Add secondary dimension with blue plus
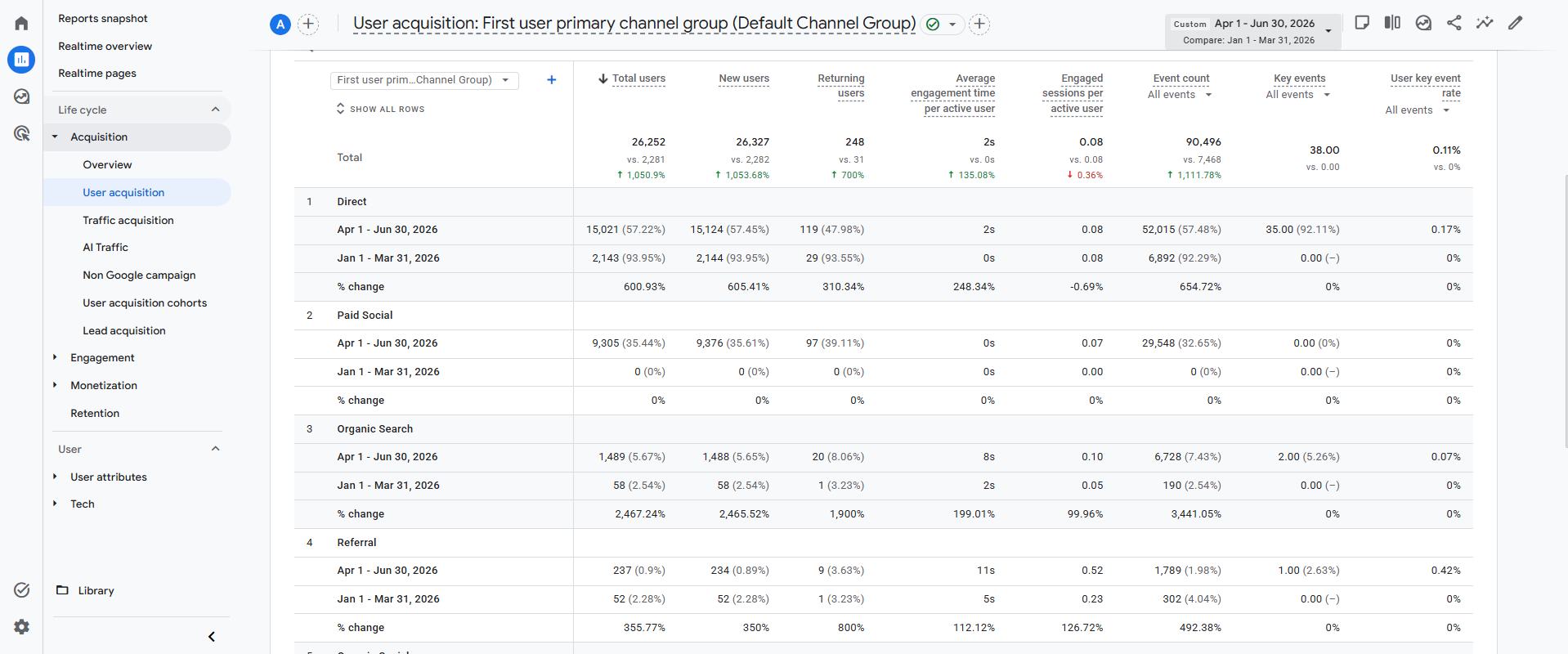The height and width of the screenshot is (654, 1568). (552, 79)
